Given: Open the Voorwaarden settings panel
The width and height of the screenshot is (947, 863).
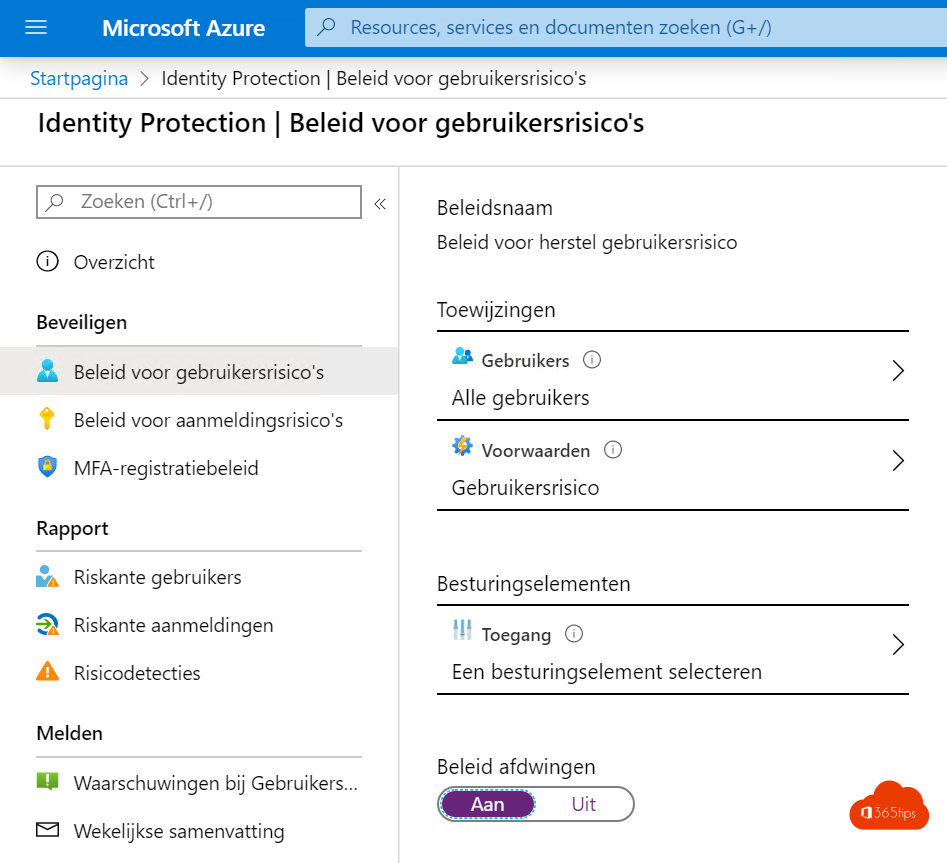Looking at the screenshot, I should tap(898, 461).
